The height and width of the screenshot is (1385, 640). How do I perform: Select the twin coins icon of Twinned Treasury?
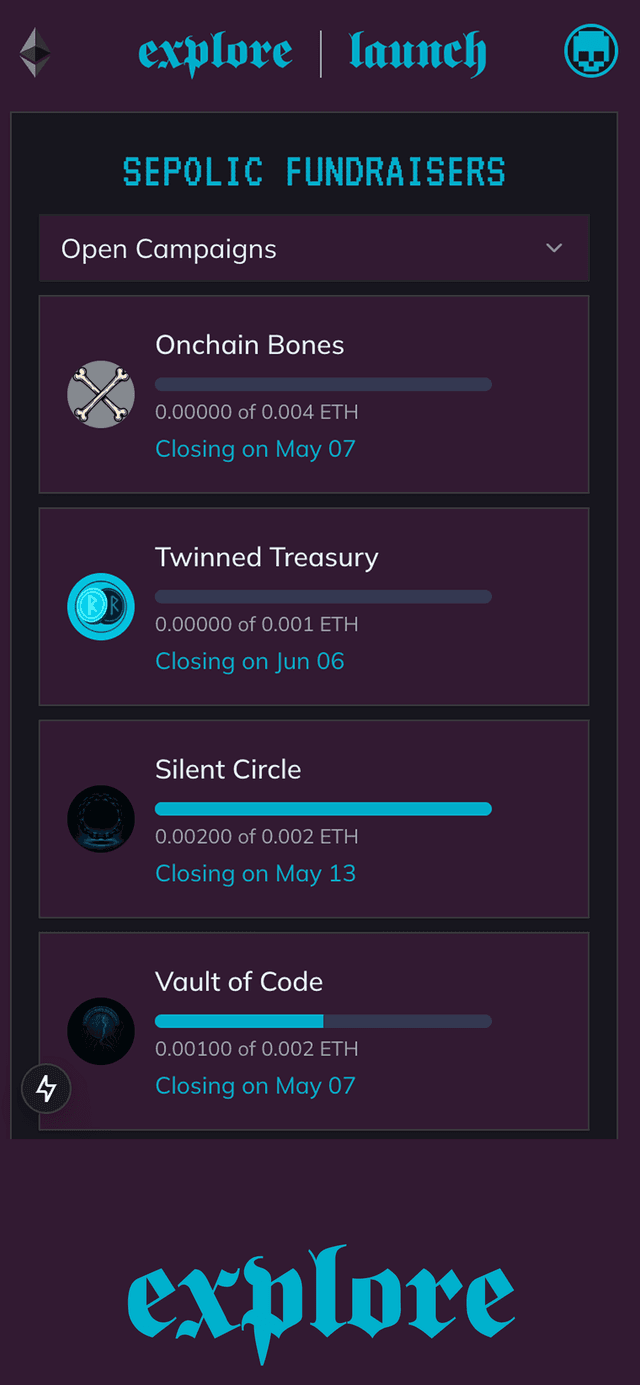coord(101,606)
